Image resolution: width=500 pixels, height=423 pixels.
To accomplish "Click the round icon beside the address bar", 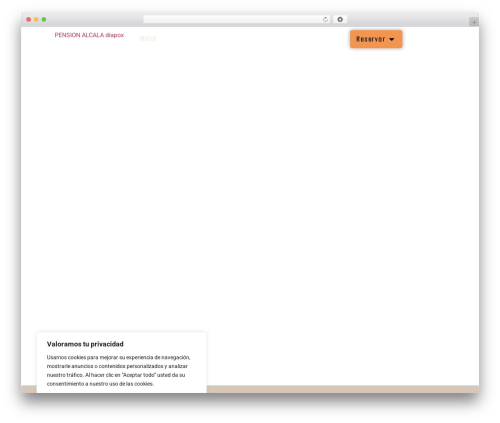I will 340,19.
